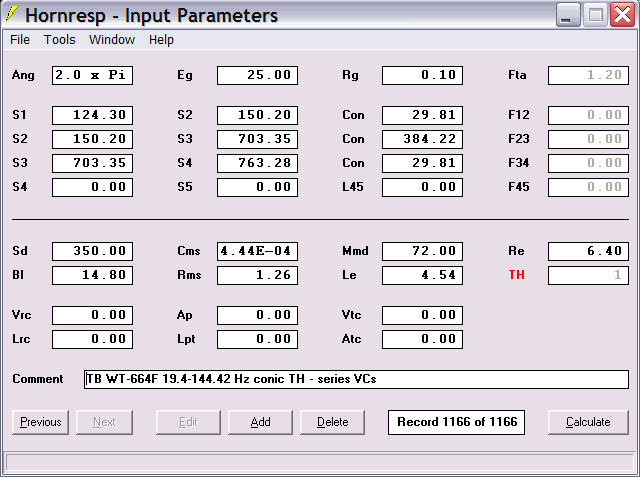The height and width of the screenshot is (477, 640).
Task: Open the Tools menu
Action: click(x=60, y=40)
